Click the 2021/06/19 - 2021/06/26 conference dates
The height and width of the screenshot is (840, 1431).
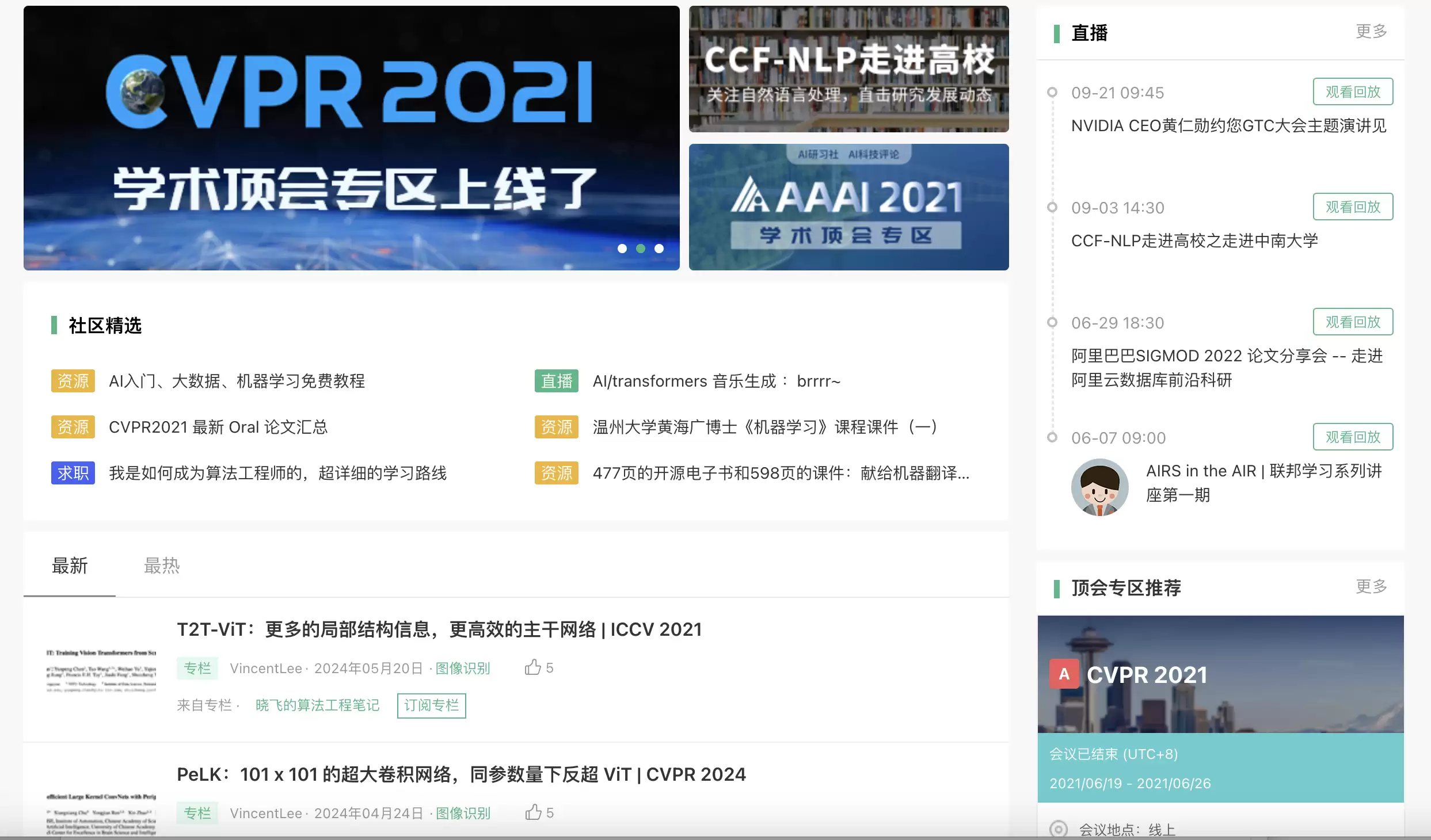tap(1130, 783)
